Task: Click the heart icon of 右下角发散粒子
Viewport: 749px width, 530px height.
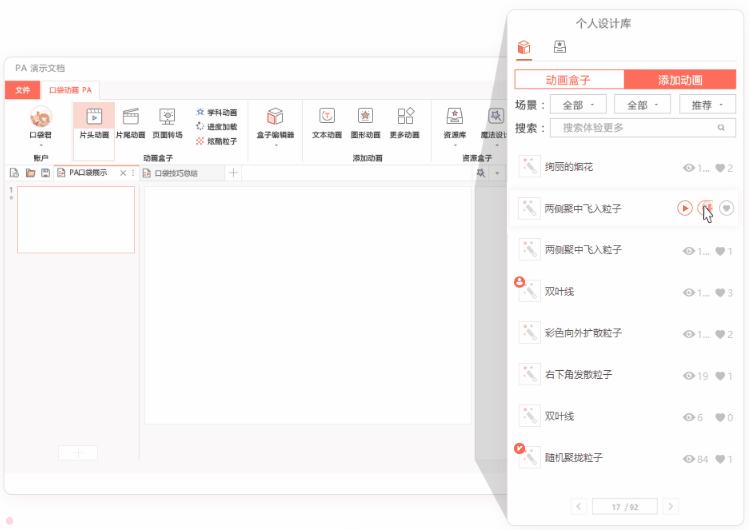Action: pyautogui.click(x=720, y=376)
